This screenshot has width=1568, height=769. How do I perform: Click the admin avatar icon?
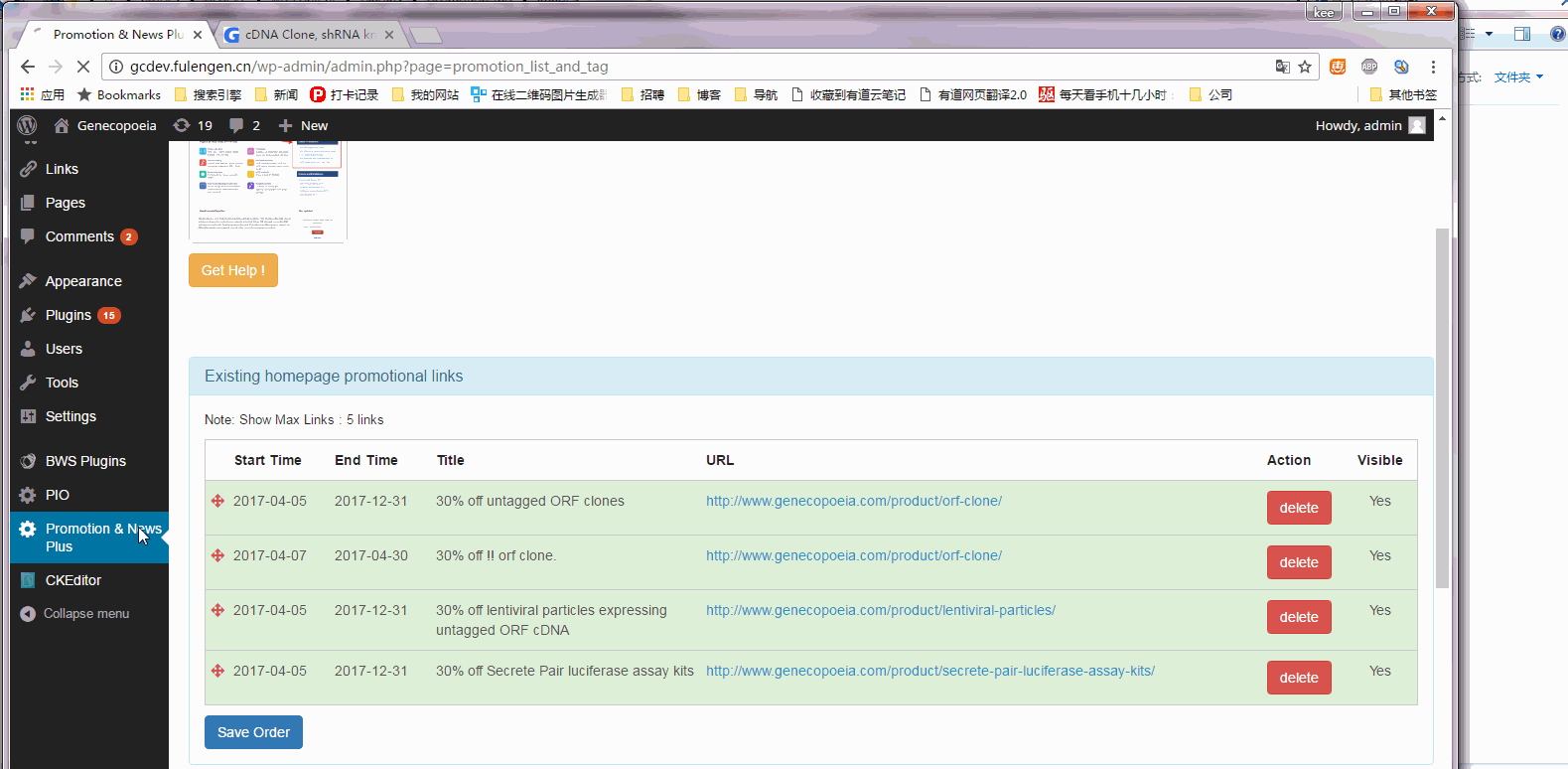pyautogui.click(x=1417, y=125)
